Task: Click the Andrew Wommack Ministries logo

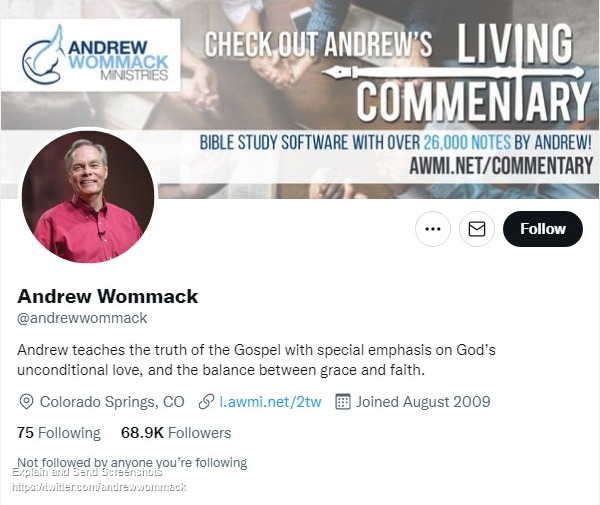Action: point(91,55)
